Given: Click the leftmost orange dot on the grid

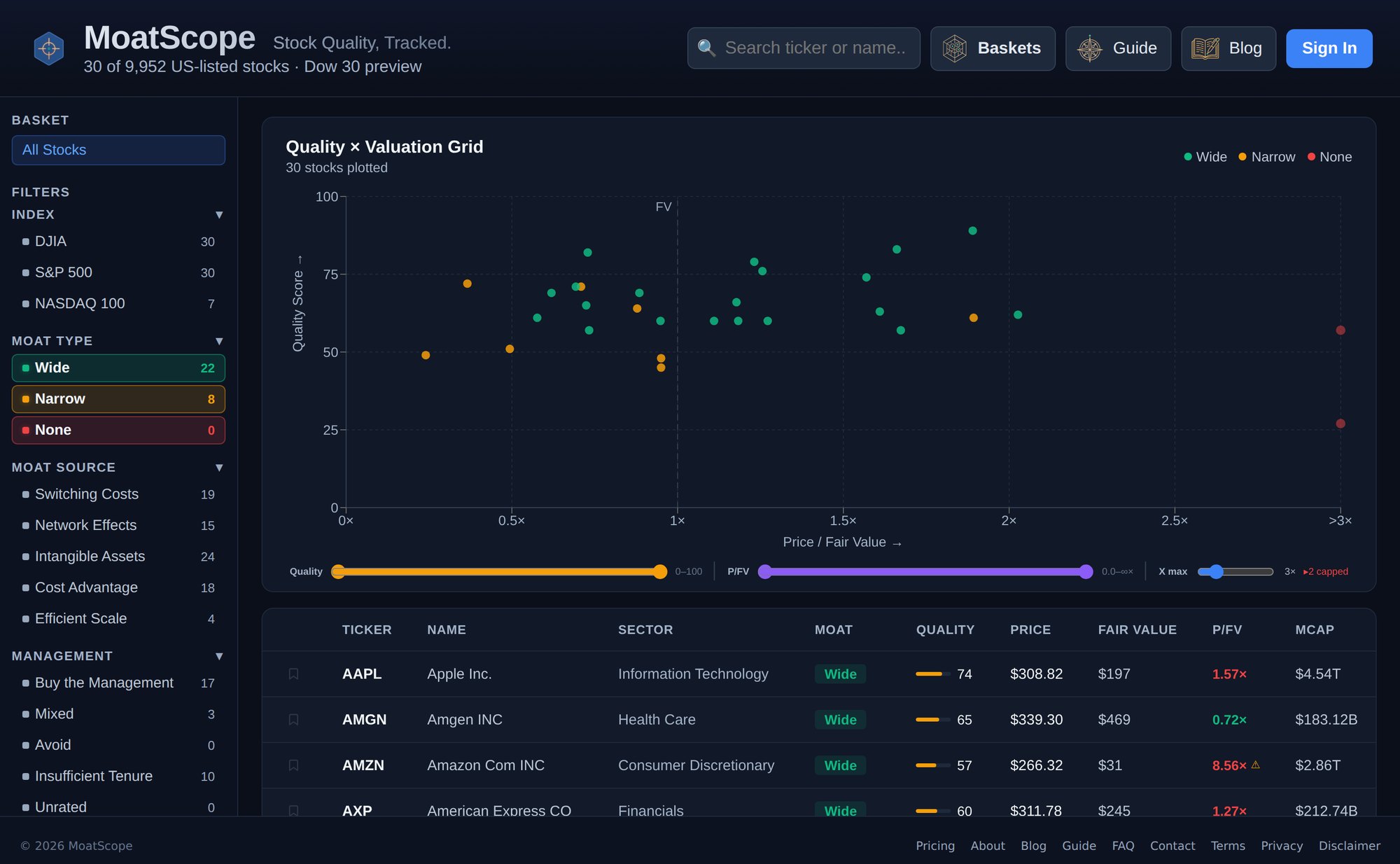Looking at the screenshot, I should [426, 355].
